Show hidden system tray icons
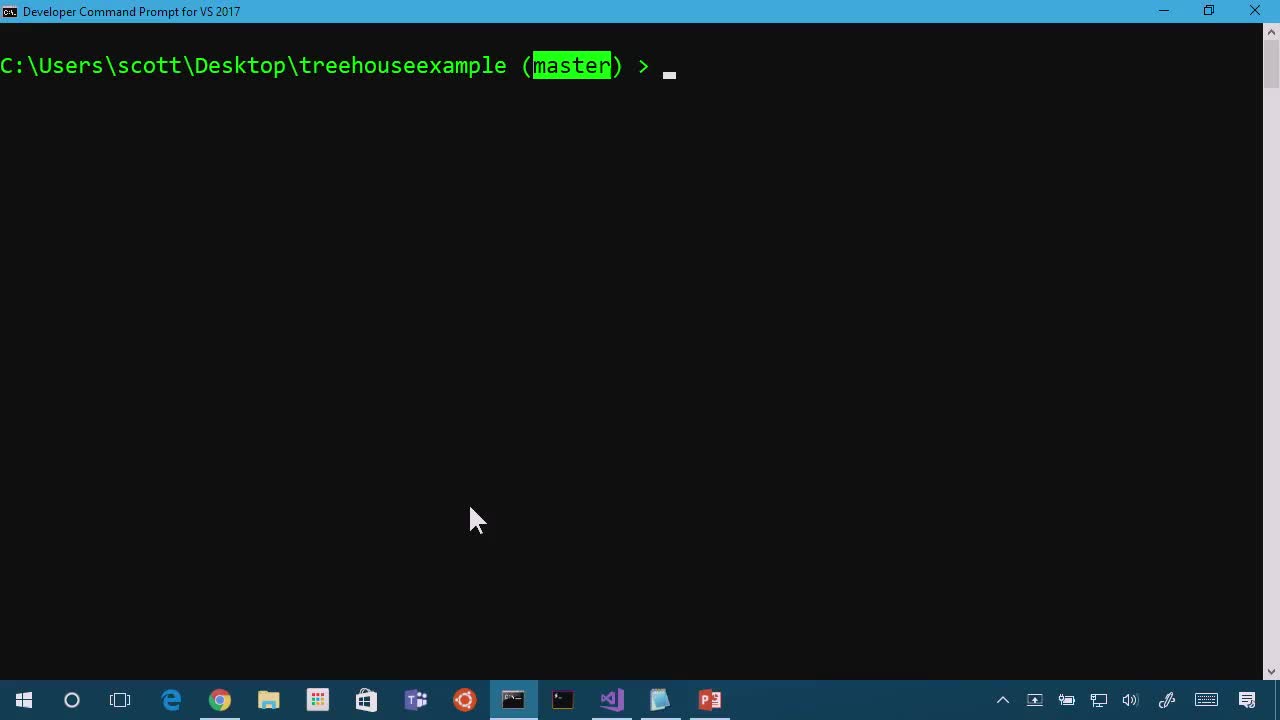1280x720 pixels. [x=1003, y=700]
